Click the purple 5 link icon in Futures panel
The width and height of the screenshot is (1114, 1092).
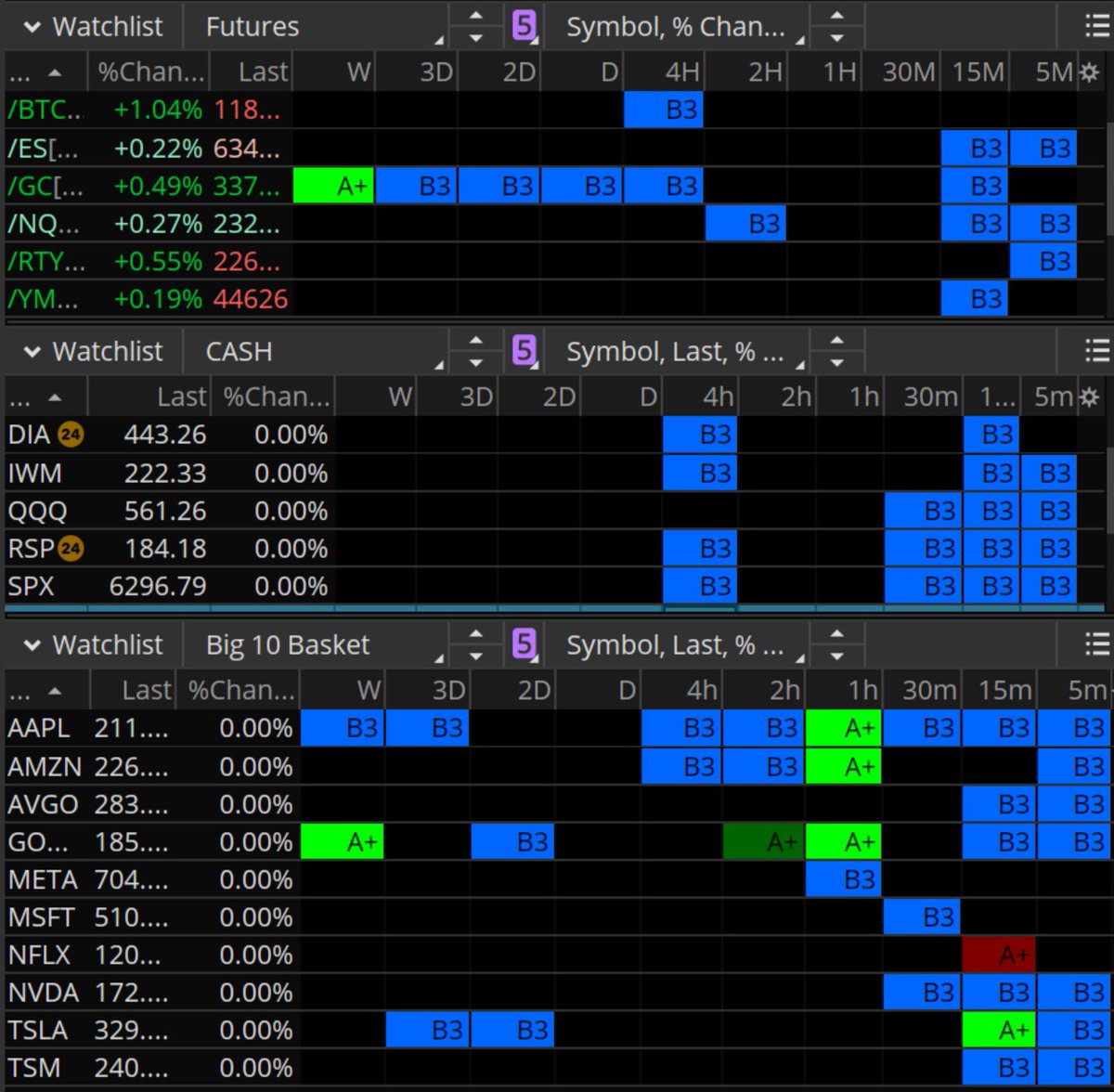(x=525, y=26)
